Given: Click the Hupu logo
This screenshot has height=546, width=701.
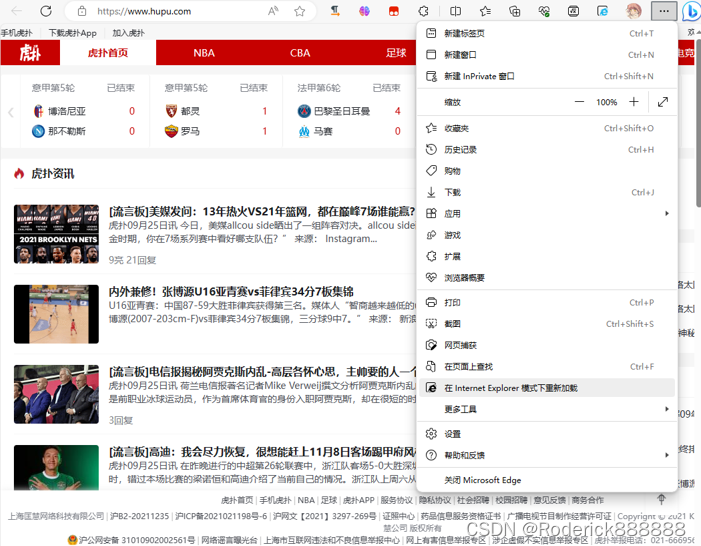Looking at the screenshot, I should 30,53.
